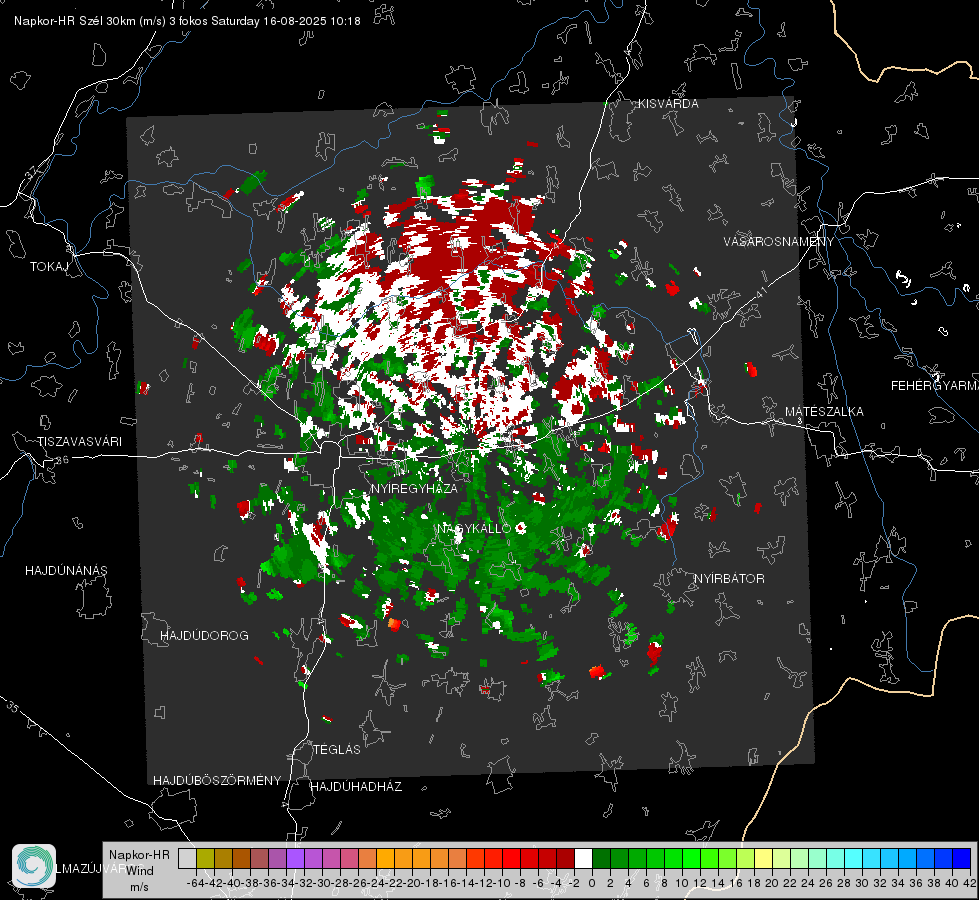The width and height of the screenshot is (979, 900).
Task: Click the road number 36 label
Action: (62, 460)
